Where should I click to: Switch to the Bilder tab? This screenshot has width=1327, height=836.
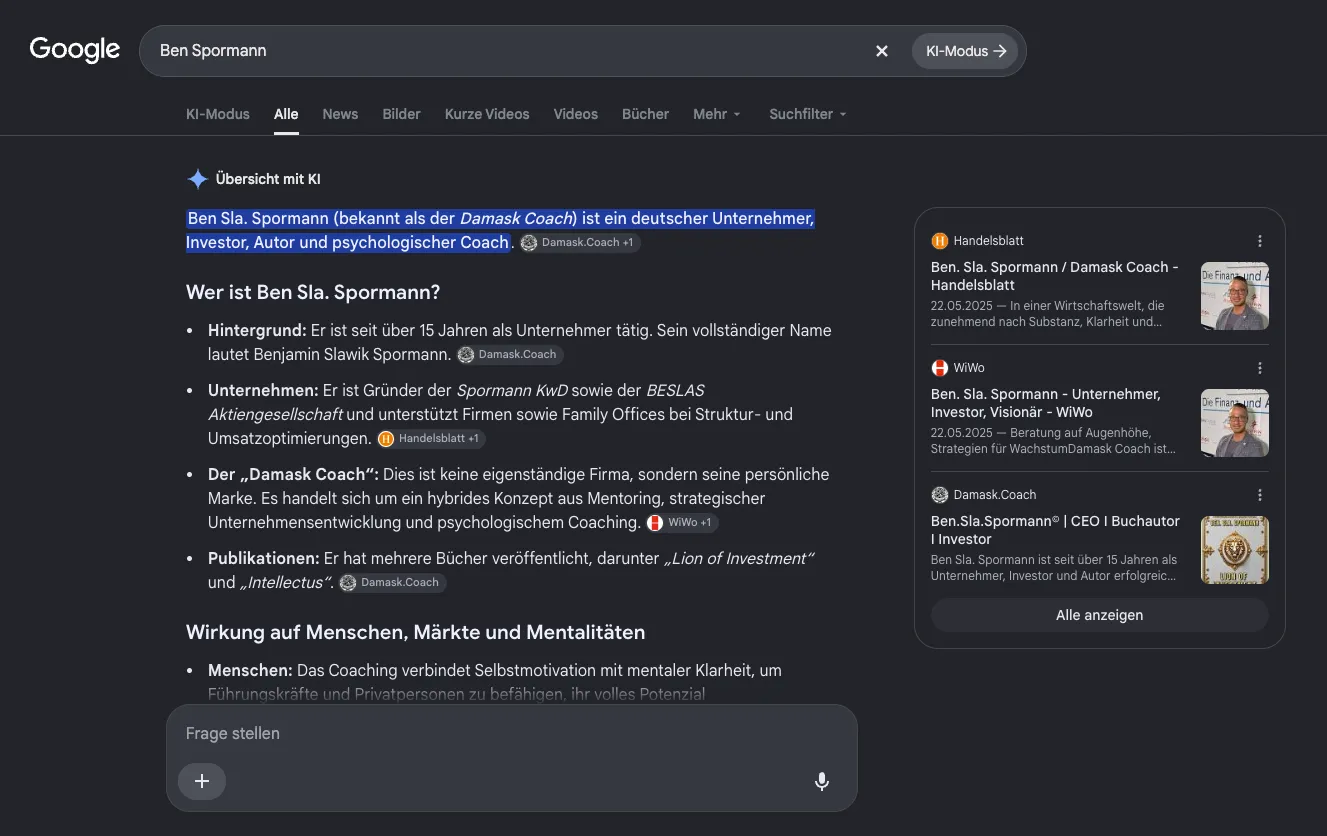pyautogui.click(x=401, y=114)
